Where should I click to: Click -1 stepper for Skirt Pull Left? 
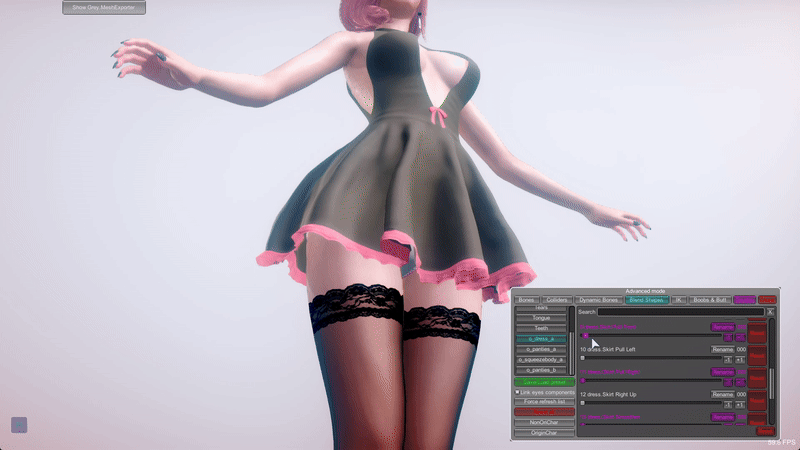pyautogui.click(x=728, y=359)
